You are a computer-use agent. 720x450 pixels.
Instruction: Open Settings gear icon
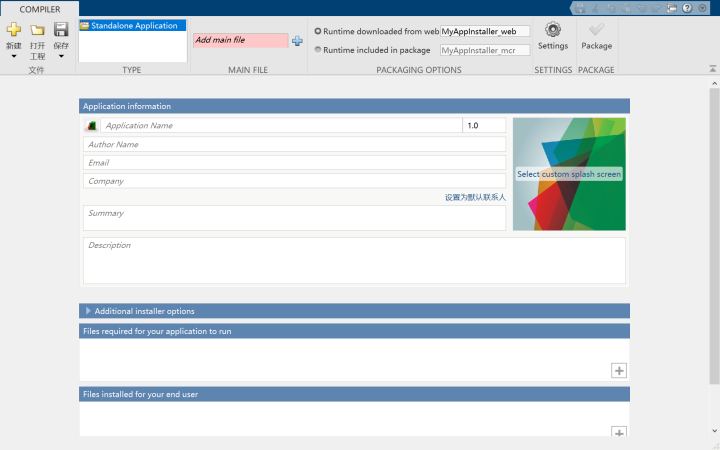click(553, 29)
